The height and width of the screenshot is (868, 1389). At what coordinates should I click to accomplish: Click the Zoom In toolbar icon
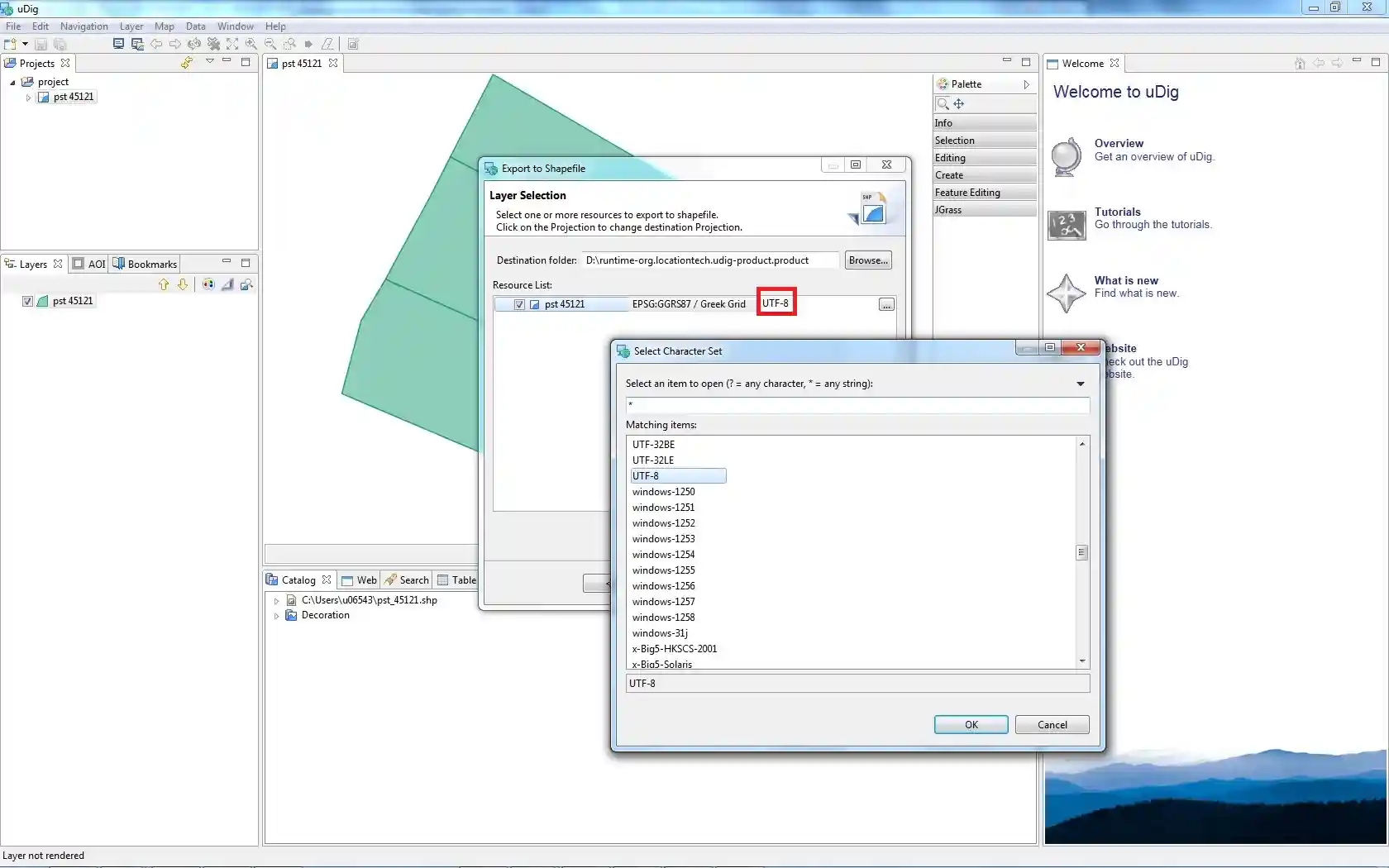251,44
